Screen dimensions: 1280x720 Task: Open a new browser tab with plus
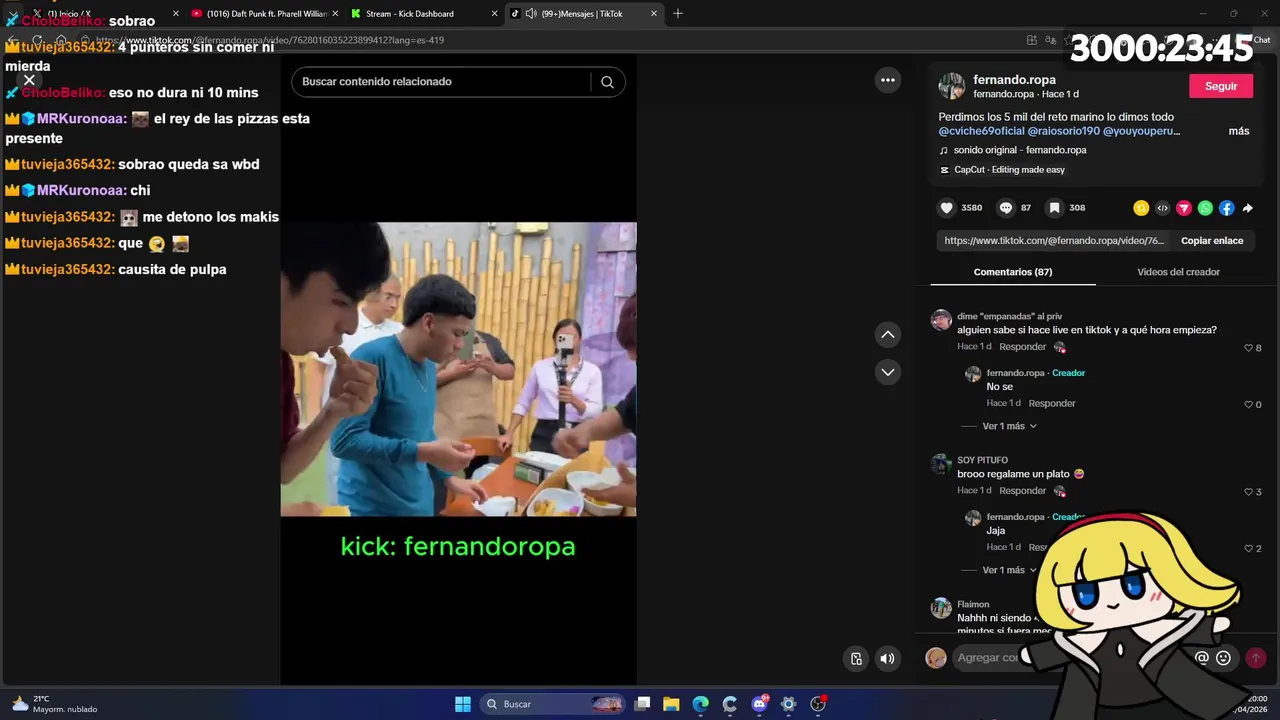pyautogui.click(x=678, y=14)
